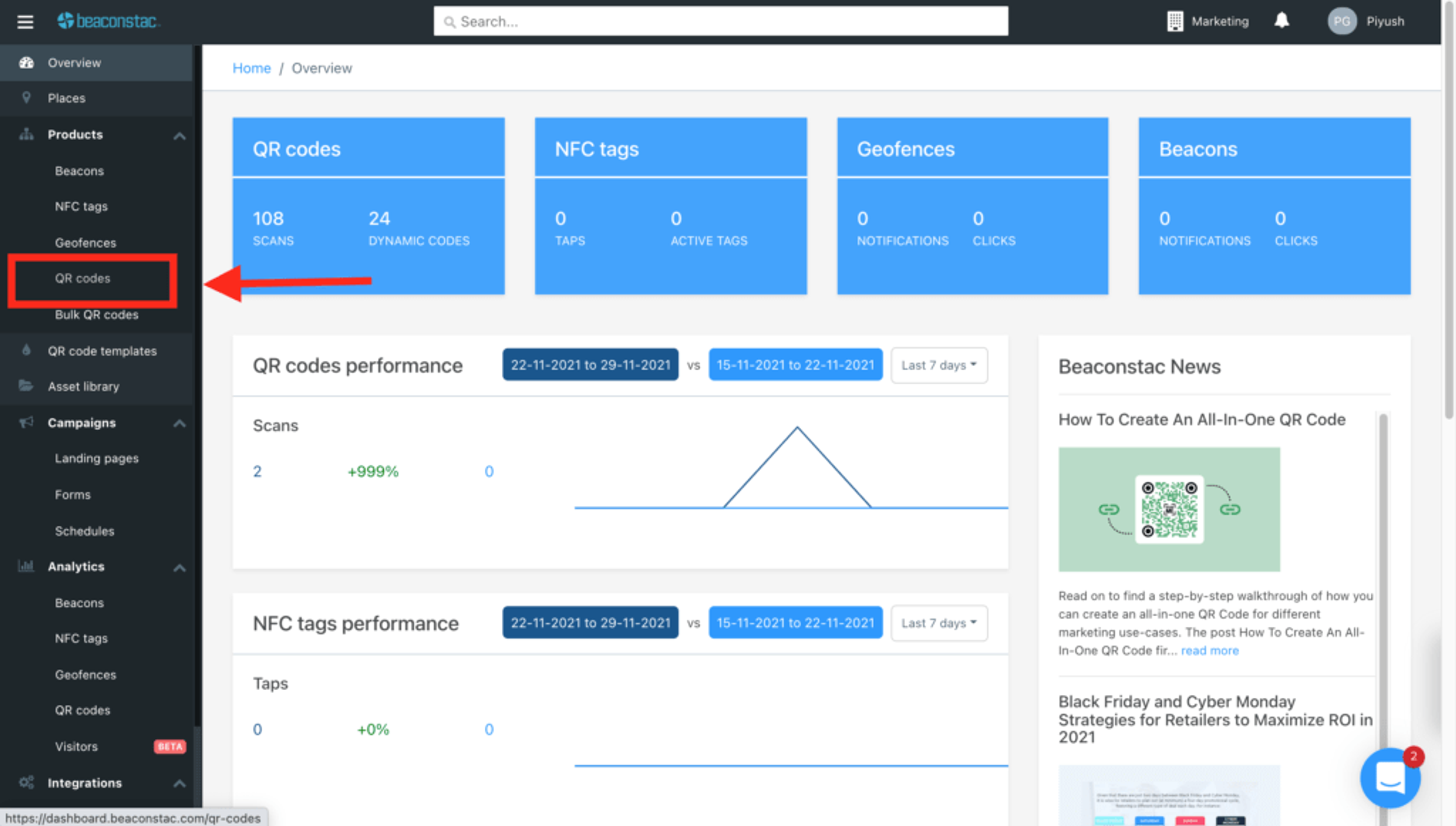Collapse the Campaigns section chevron
The image size is (1456, 826).
point(179,423)
